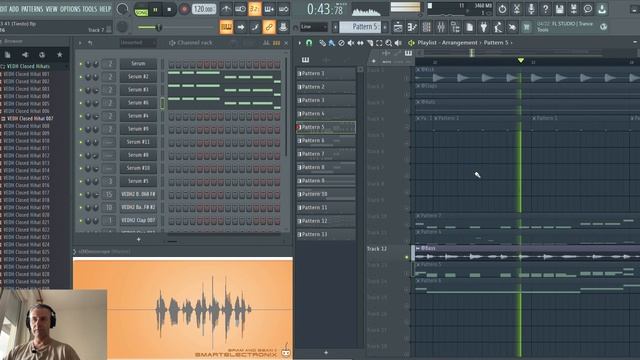This screenshot has height=360, width=640.
Task: Click the tempo tapper icon
Action: 498,27
